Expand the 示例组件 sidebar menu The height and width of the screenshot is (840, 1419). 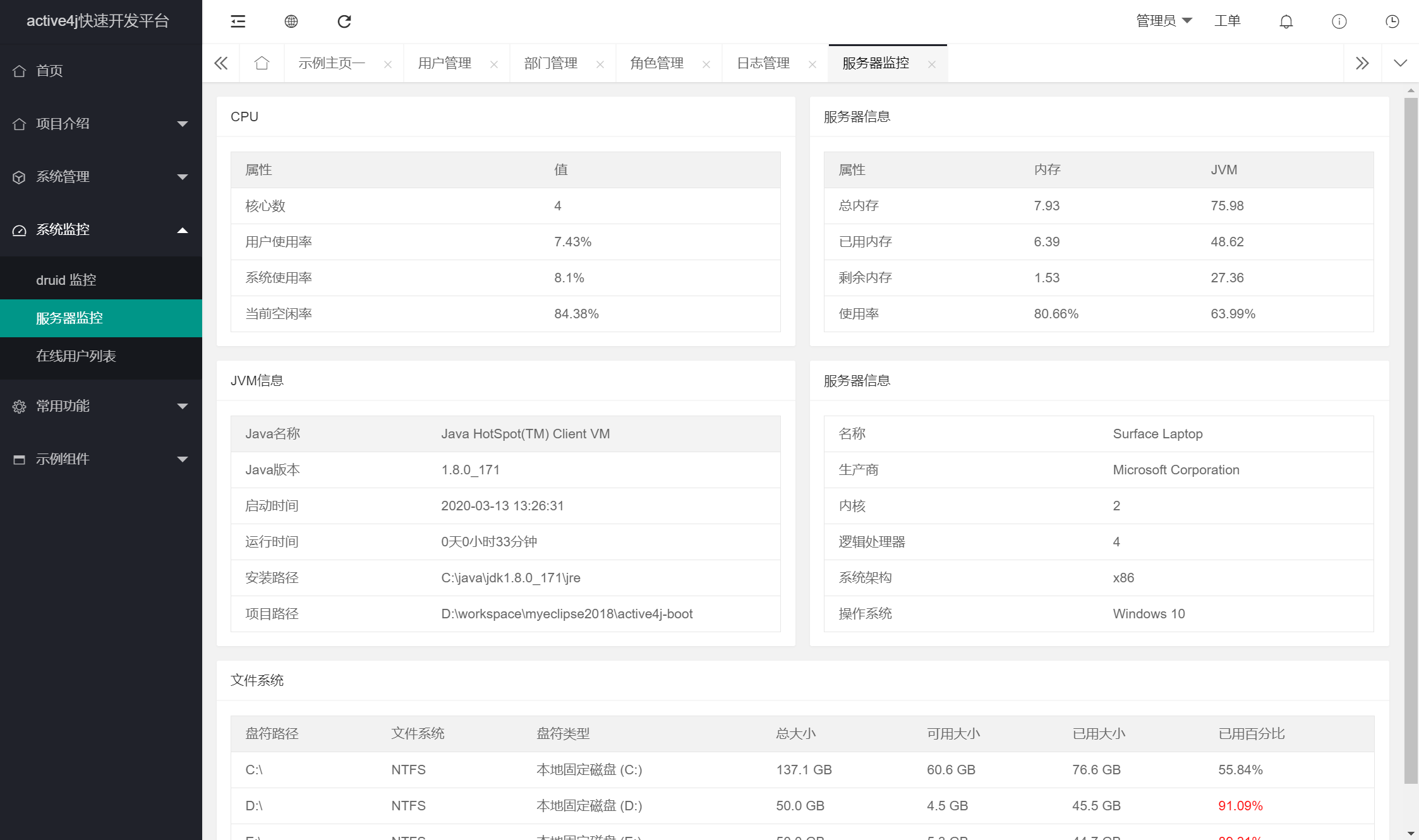tap(101, 459)
